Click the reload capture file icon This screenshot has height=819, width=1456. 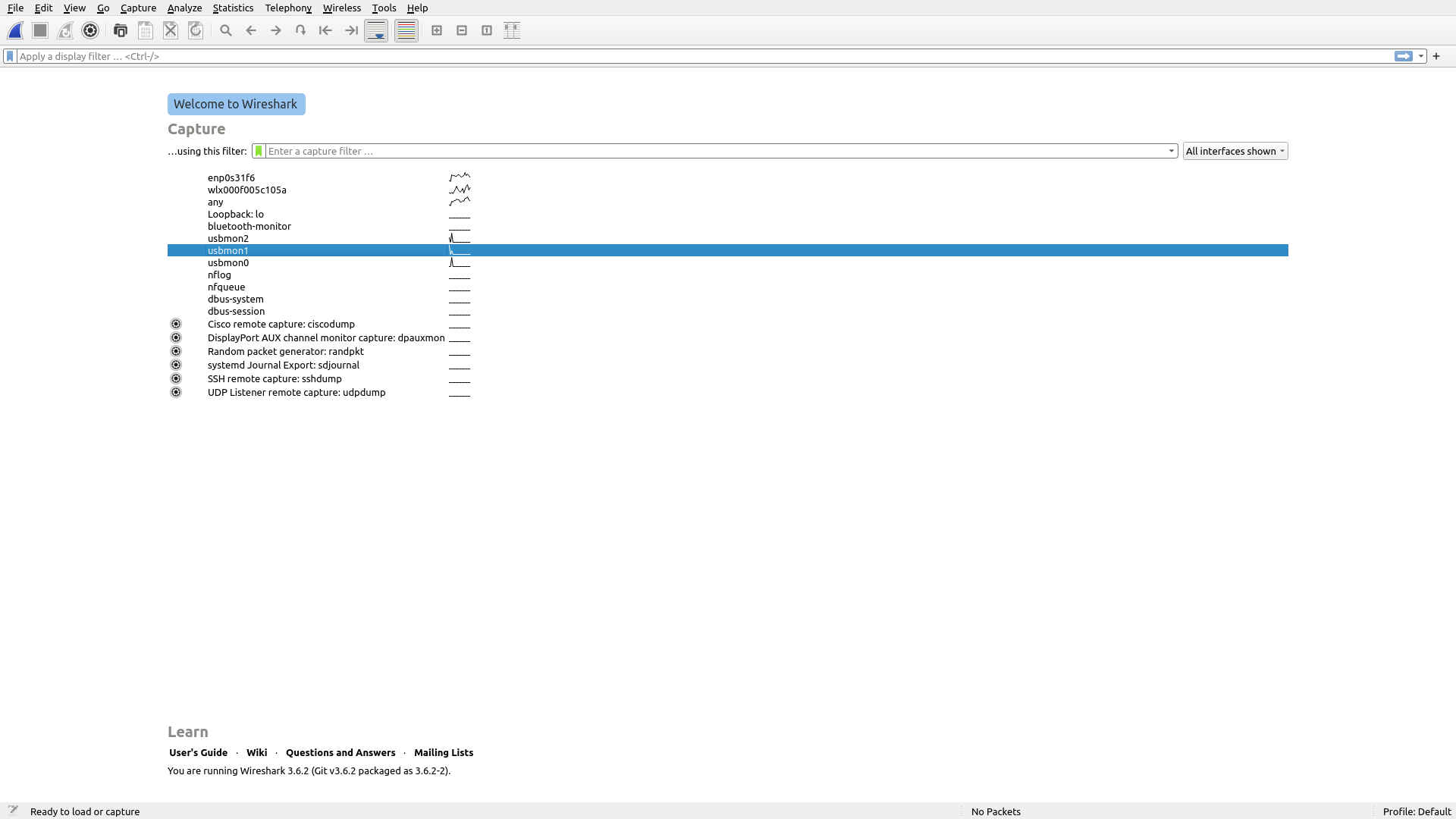(x=196, y=30)
